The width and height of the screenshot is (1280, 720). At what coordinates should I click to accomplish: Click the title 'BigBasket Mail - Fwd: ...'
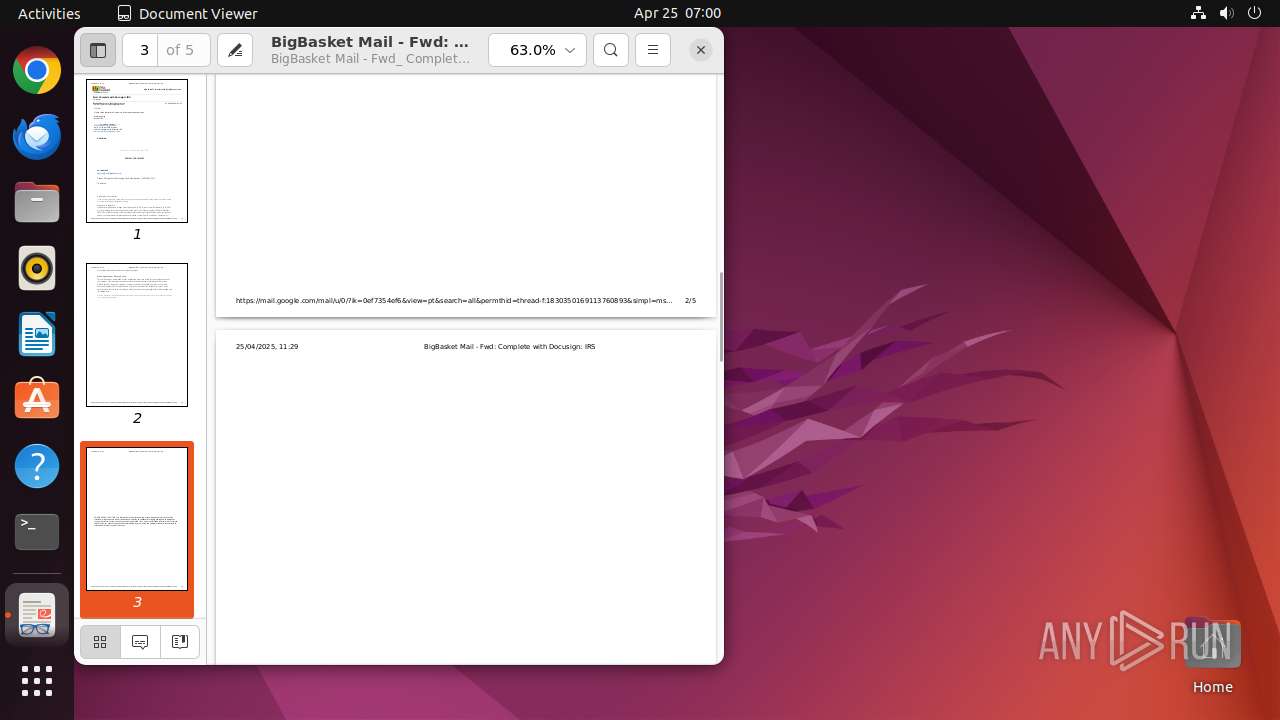point(370,42)
